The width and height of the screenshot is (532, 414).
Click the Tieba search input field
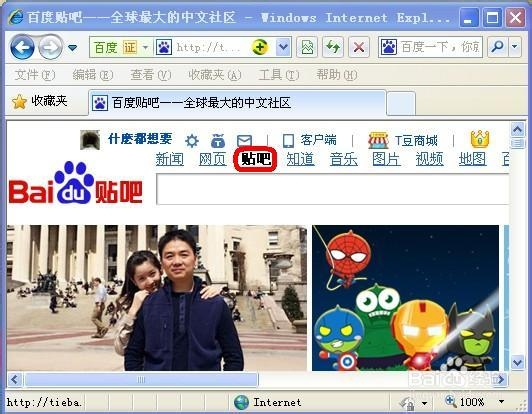[332, 189]
